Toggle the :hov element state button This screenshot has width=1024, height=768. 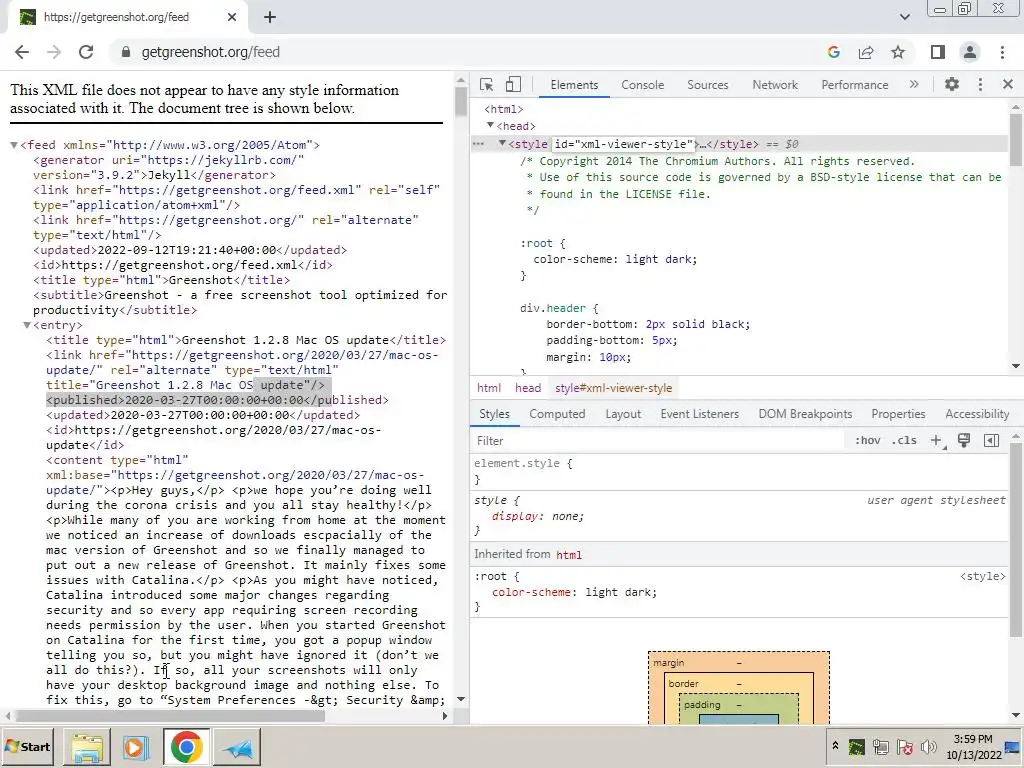(x=868, y=441)
